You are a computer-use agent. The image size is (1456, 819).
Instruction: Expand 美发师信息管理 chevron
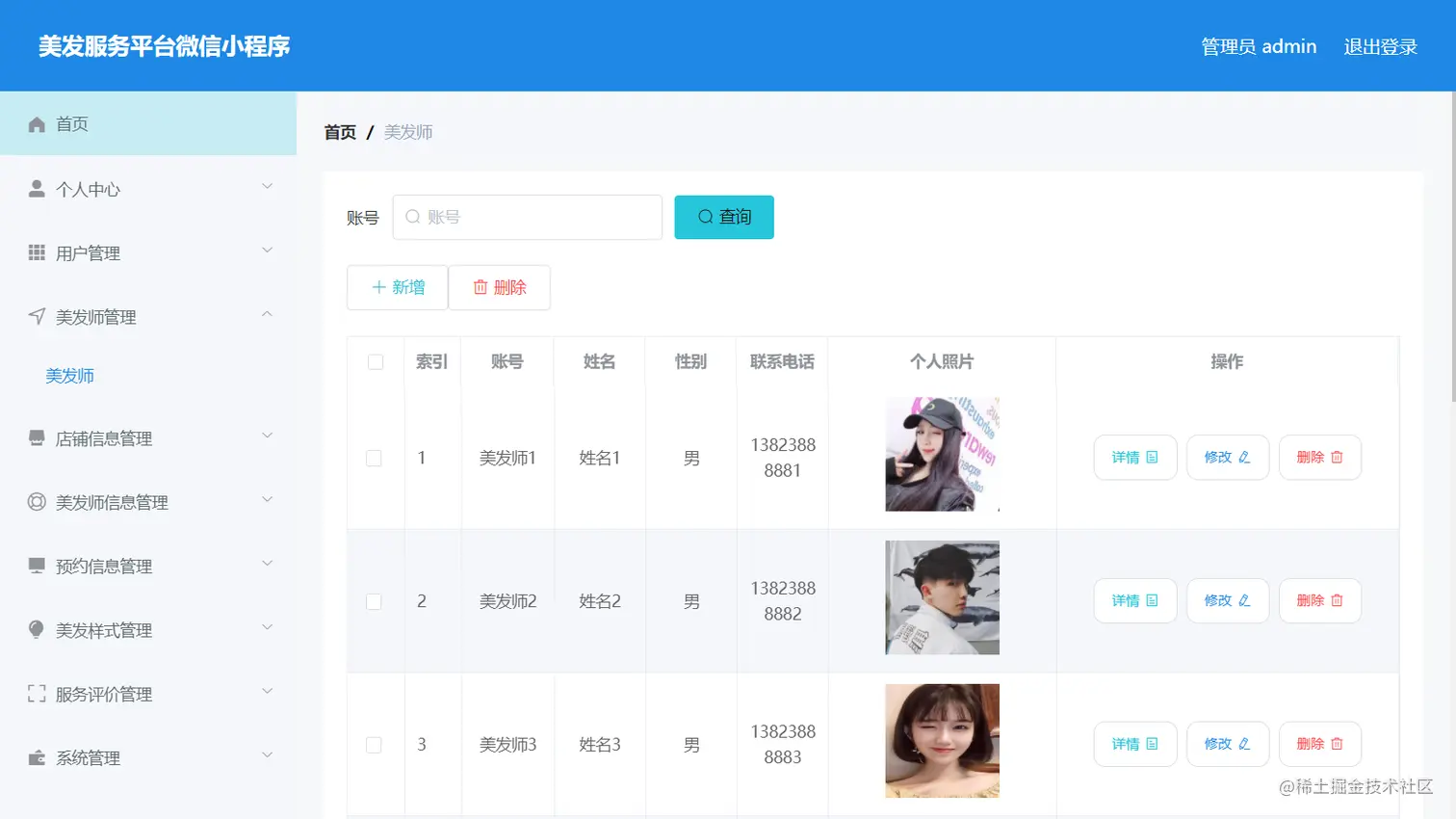(268, 499)
